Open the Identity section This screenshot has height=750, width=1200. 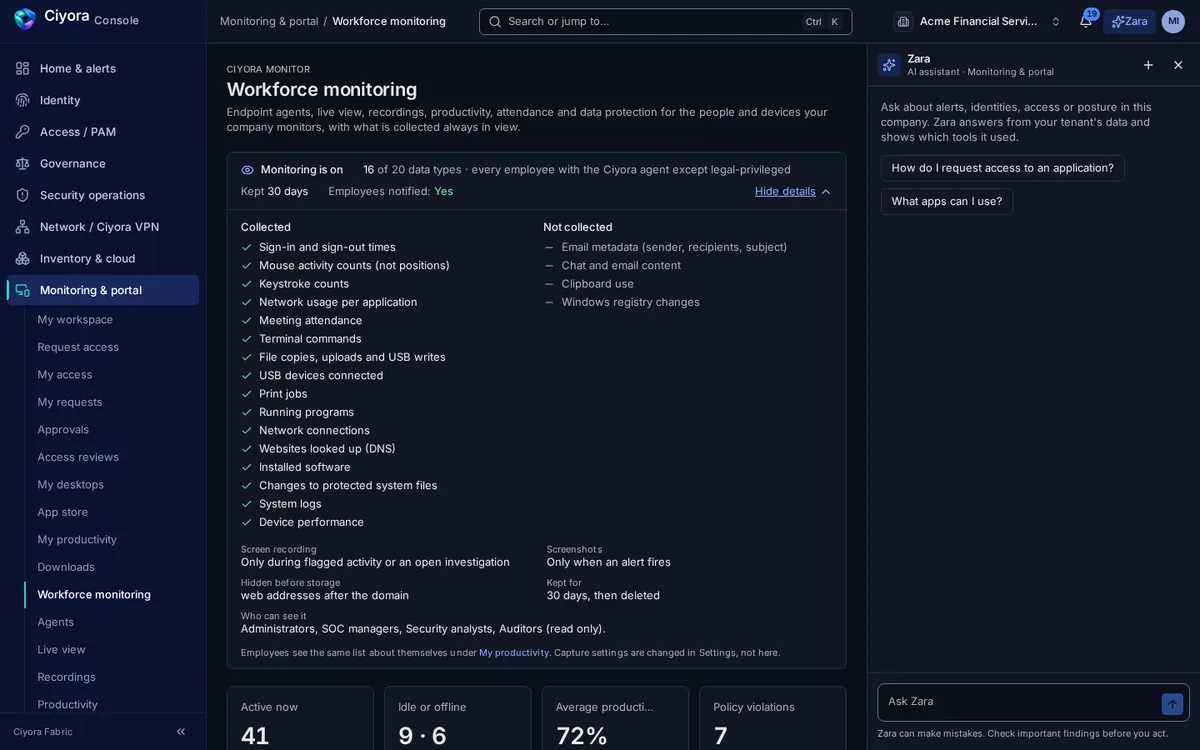[x=103, y=100]
